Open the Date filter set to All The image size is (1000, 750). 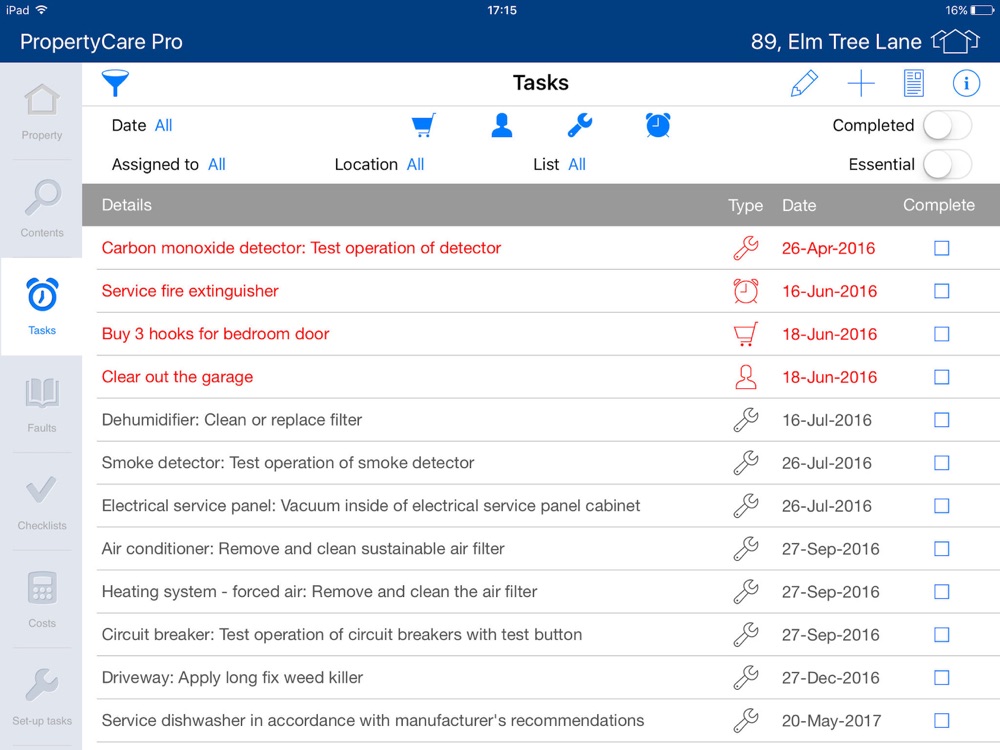[163, 126]
